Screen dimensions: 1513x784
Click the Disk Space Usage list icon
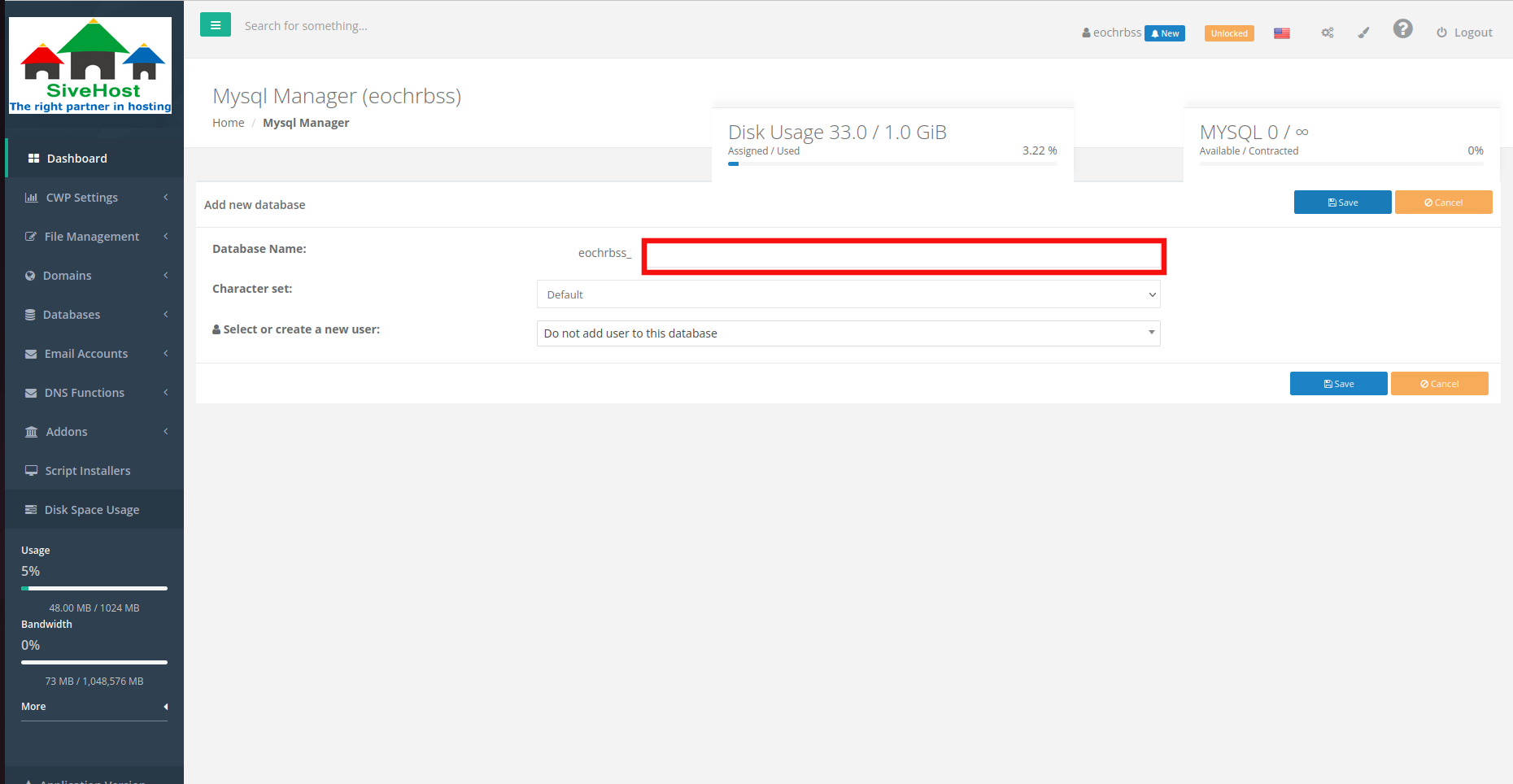pyautogui.click(x=31, y=509)
